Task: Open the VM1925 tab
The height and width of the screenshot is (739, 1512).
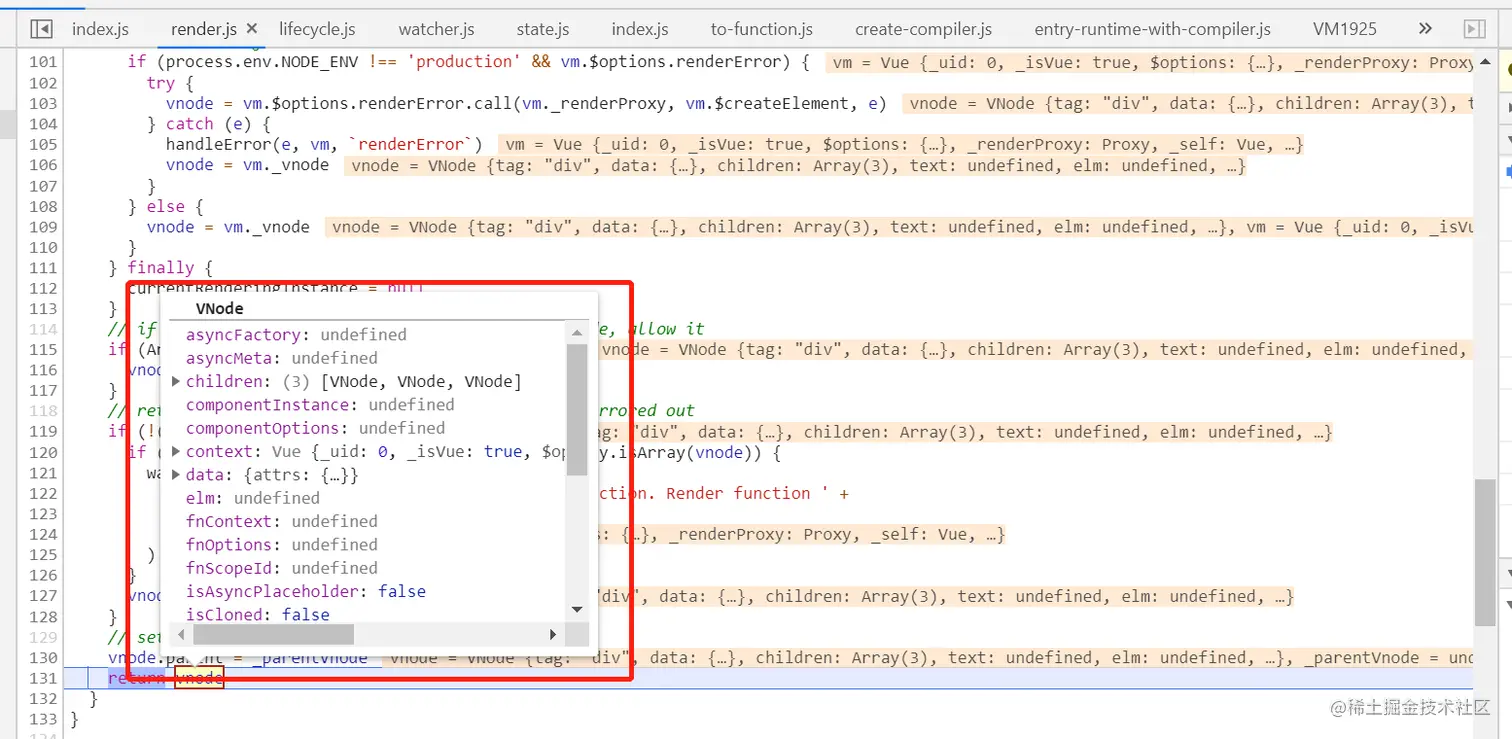Action: 1347,29
